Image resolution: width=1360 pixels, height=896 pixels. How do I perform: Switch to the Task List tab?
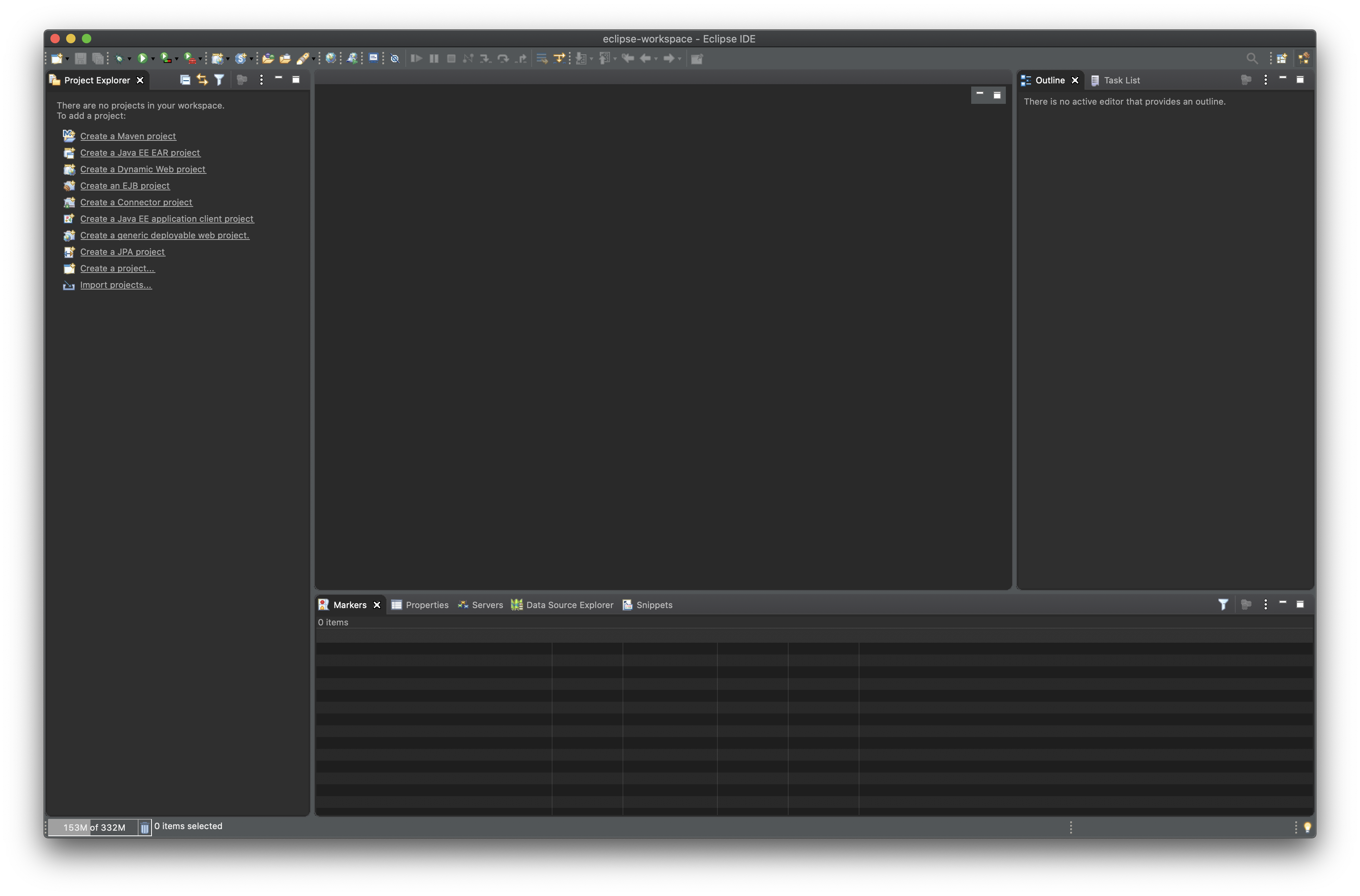[1115, 81]
